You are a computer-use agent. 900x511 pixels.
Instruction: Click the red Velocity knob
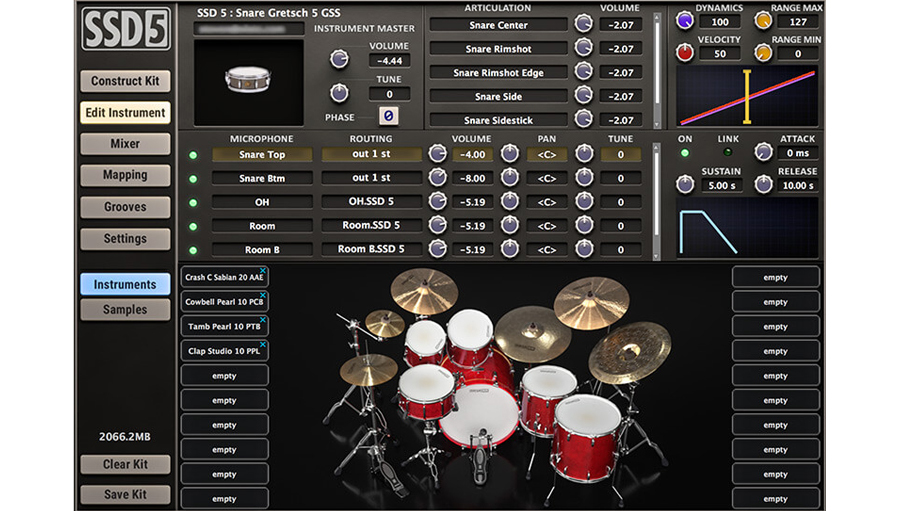pos(685,53)
